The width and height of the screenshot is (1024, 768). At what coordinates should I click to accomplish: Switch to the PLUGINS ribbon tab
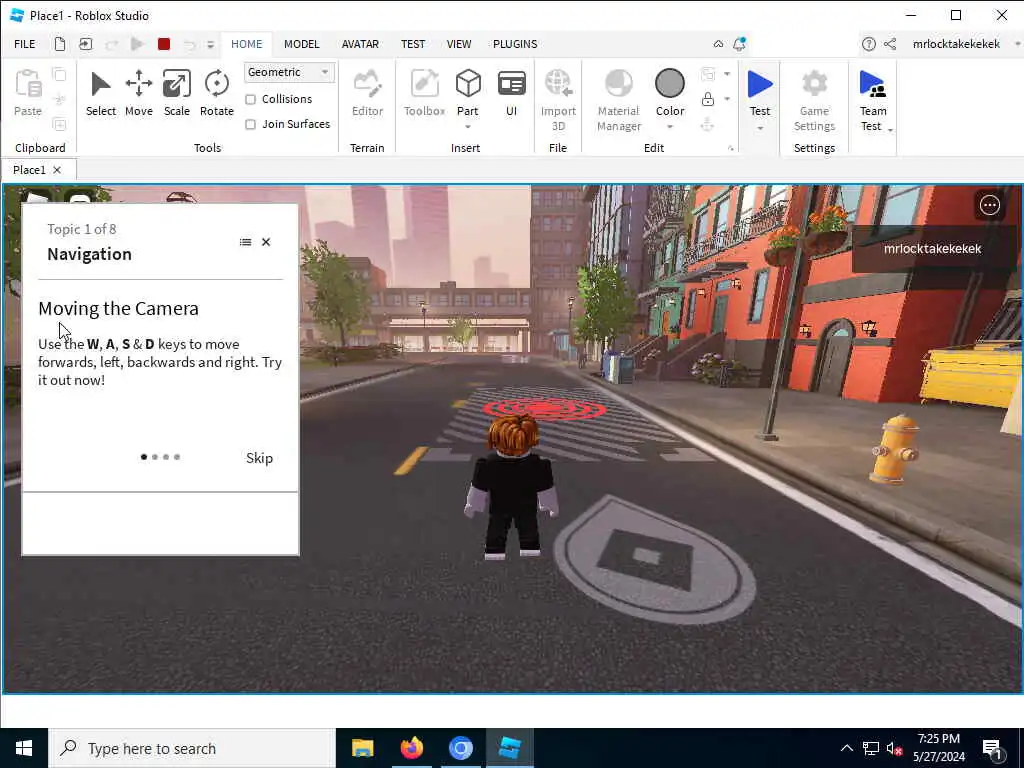[515, 44]
